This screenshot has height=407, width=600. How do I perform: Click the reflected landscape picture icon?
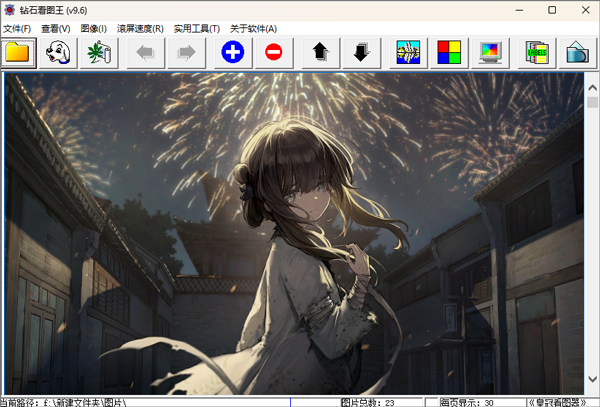[x=408, y=52]
